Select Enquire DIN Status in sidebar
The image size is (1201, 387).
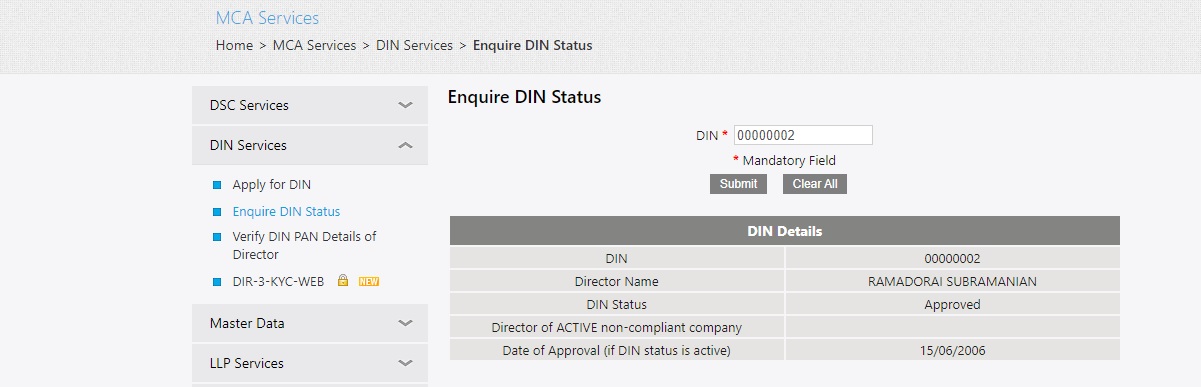(286, 212)
